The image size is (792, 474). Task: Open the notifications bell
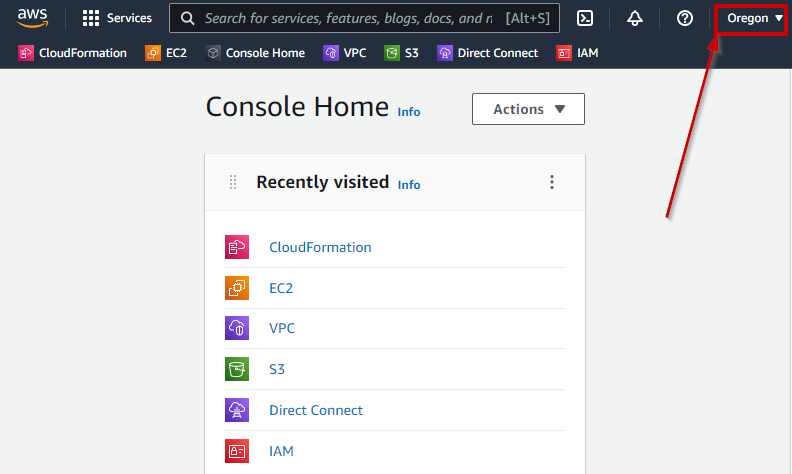coord(635,18)
